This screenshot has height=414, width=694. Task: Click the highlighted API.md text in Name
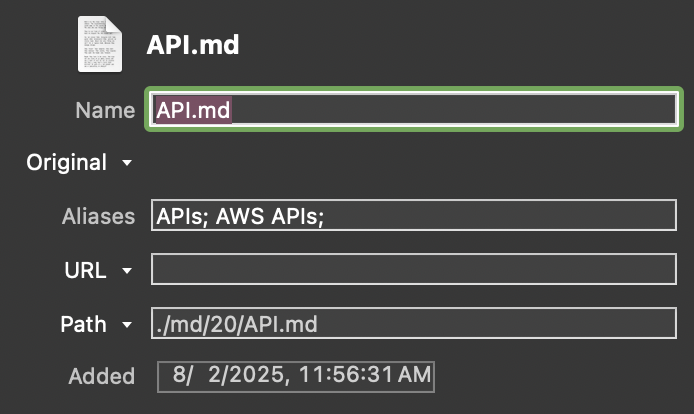[x=193, y=110]
